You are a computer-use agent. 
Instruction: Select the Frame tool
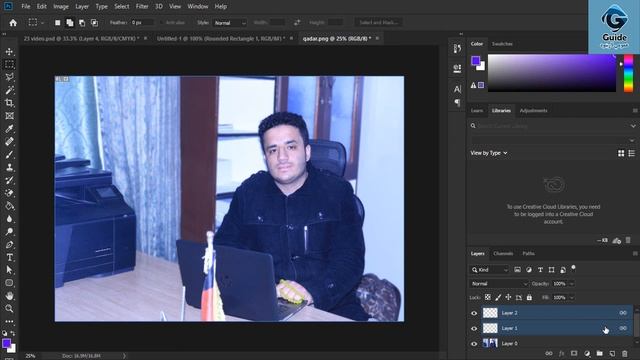pyautogui.click(x=9, y=116)
